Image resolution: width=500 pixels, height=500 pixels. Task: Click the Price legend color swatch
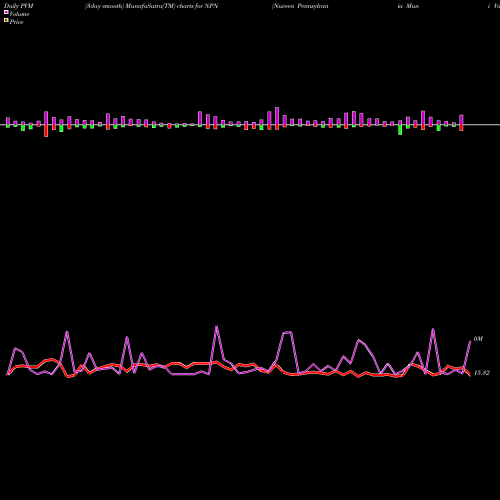coord(6,20)
